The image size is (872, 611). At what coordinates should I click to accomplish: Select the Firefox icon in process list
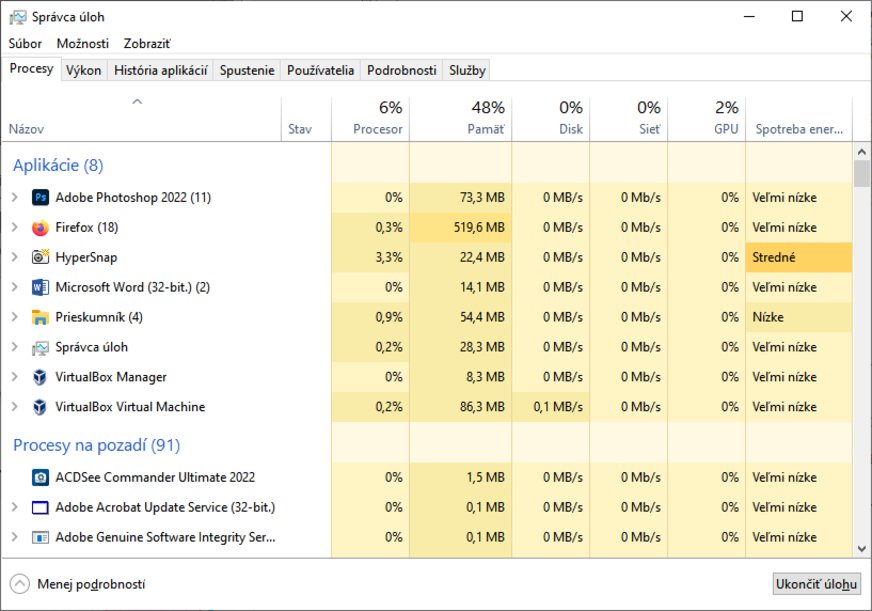40,227
